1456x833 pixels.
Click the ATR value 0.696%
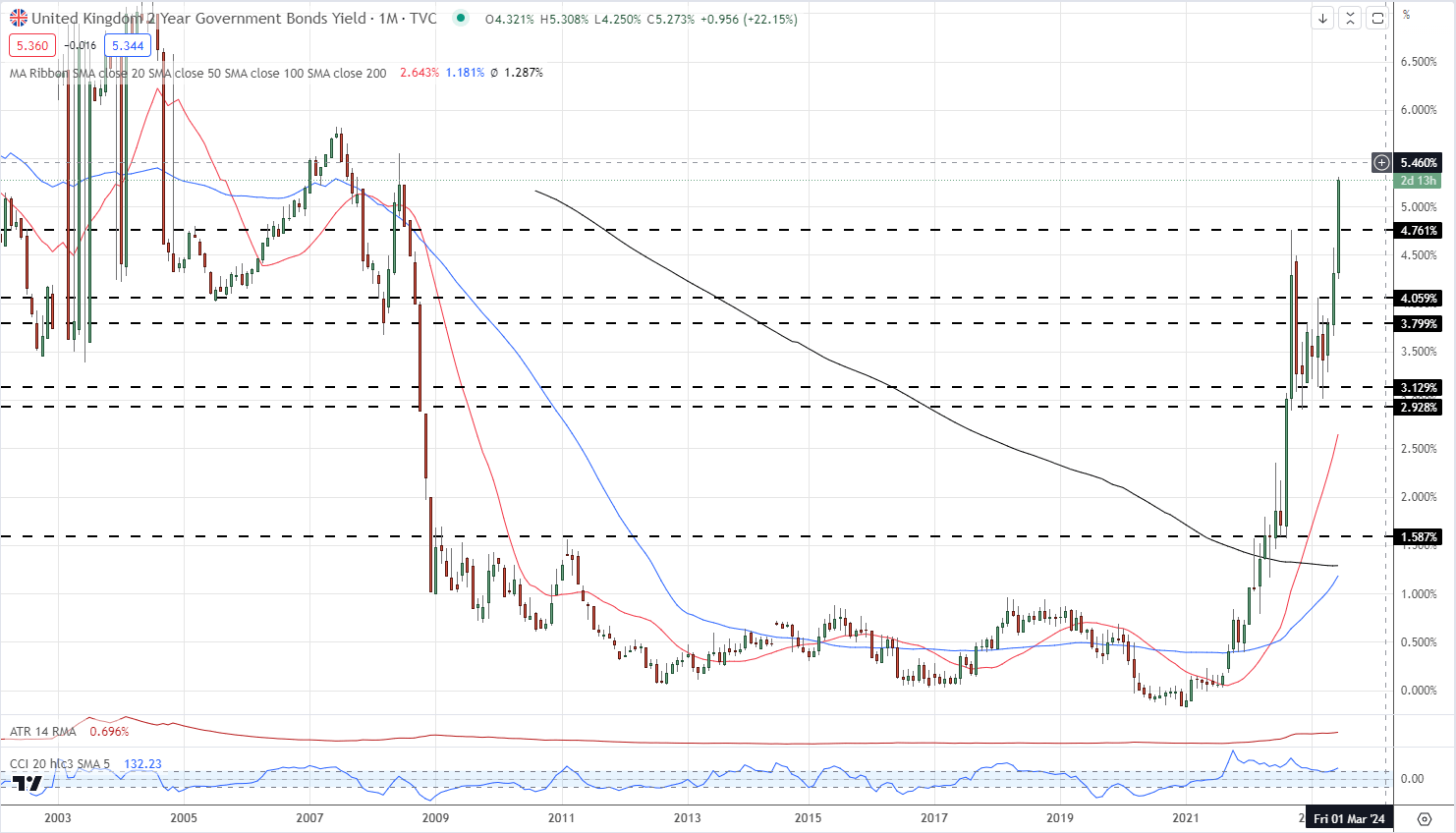pyautogui.click(x=109, y=732)
